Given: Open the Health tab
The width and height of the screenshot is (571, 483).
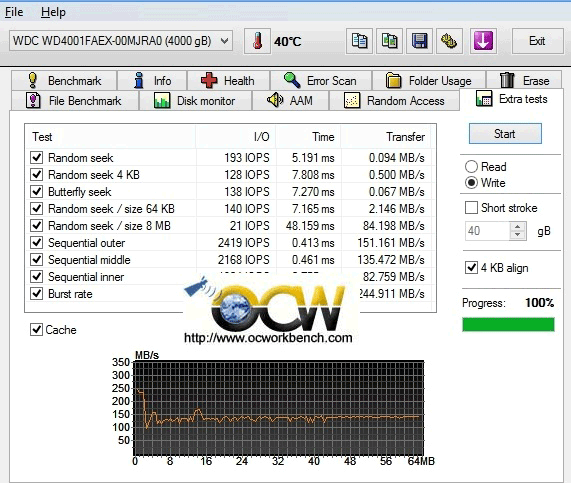Looking at the screenshot, I should click(228, 80).
